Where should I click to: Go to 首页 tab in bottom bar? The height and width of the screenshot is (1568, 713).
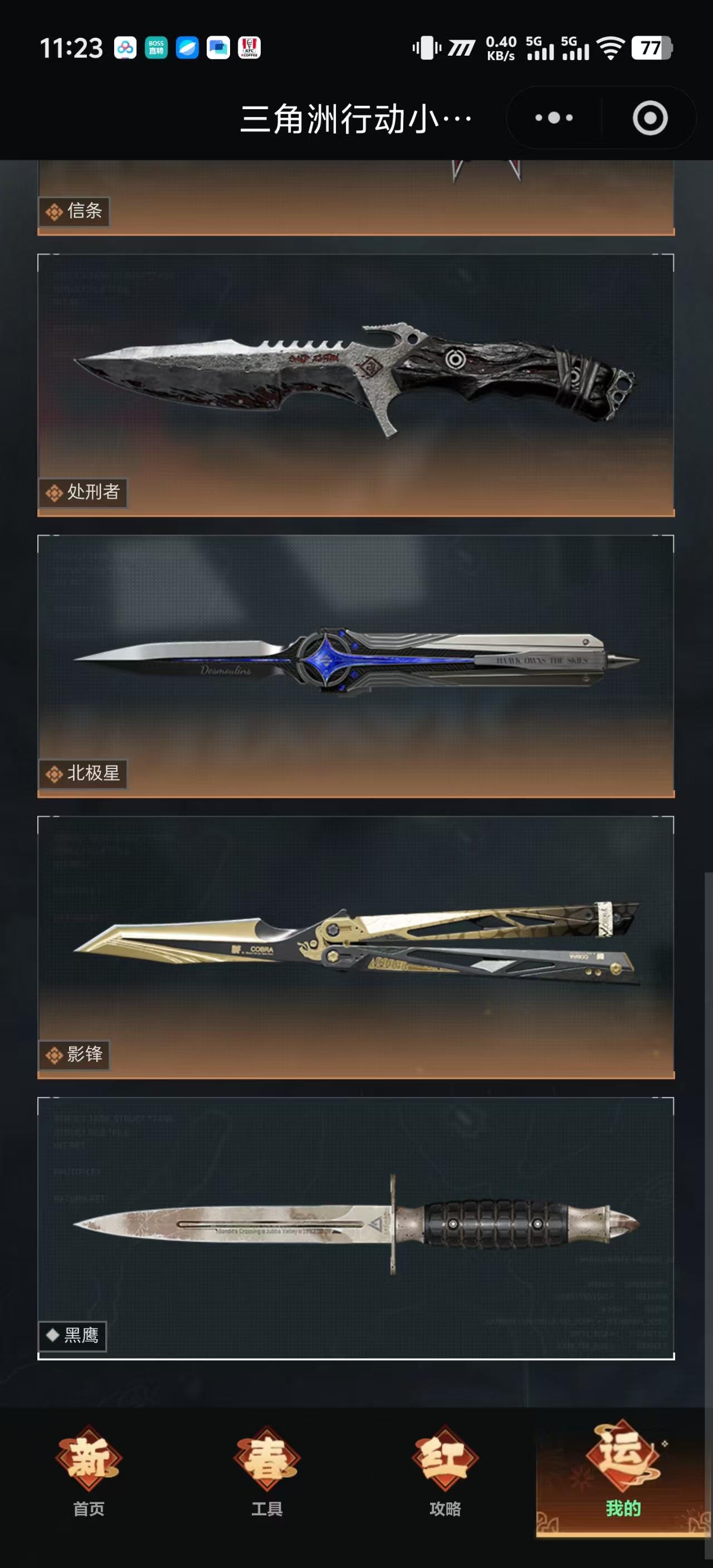click(89, 1471)
